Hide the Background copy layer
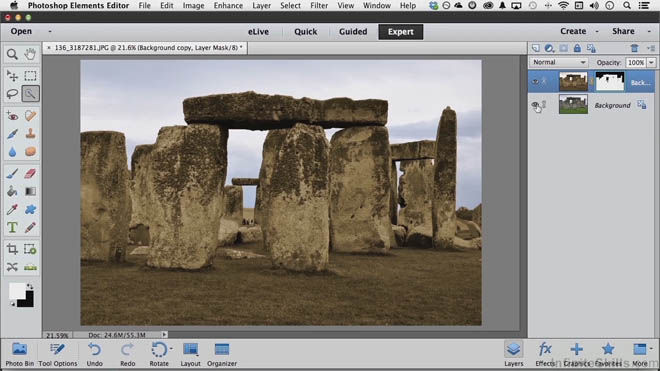Screen dimensions: 660x371 tap(535, 82)
